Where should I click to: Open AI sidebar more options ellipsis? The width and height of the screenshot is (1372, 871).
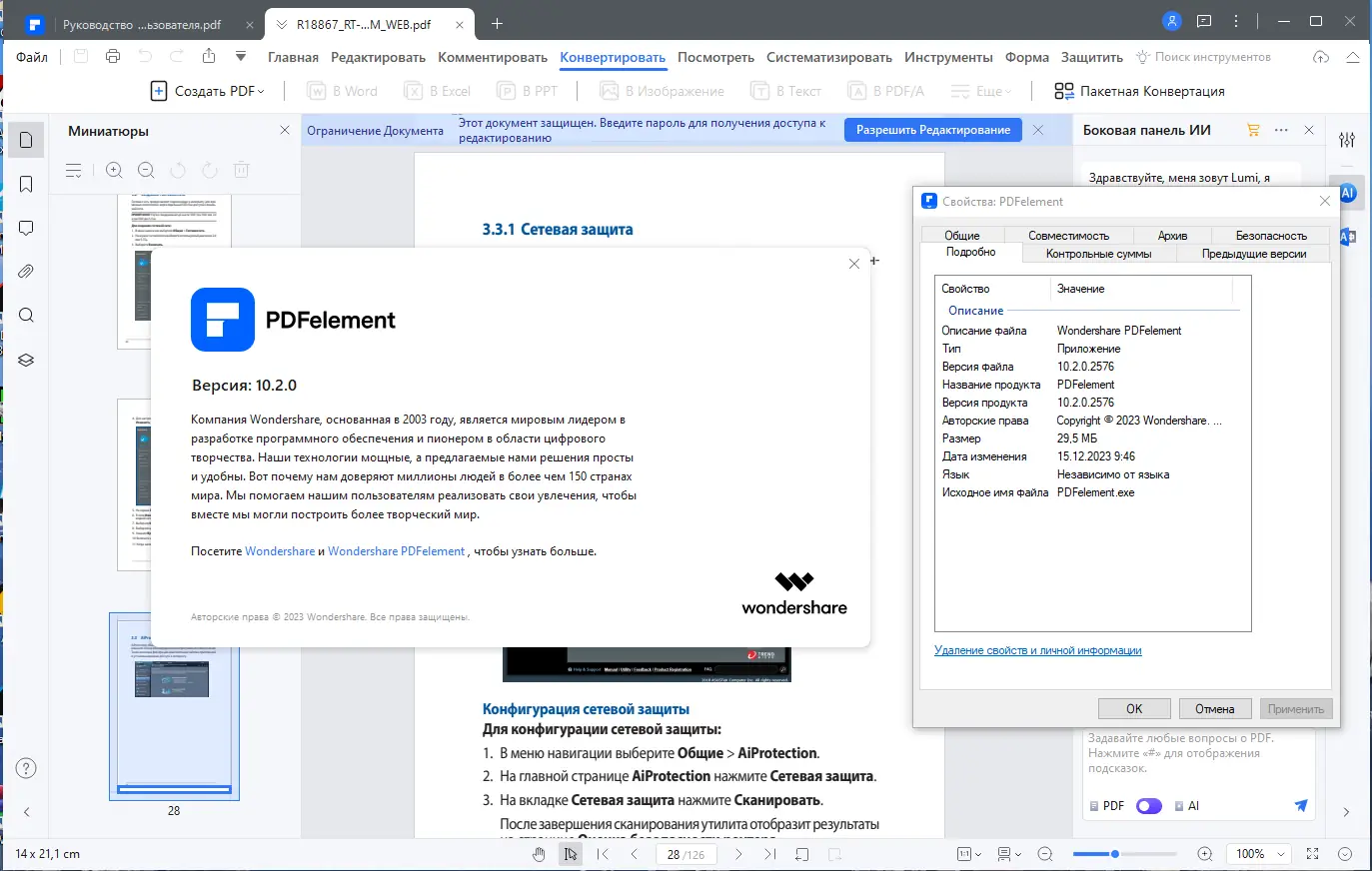tap(1281, 130)
